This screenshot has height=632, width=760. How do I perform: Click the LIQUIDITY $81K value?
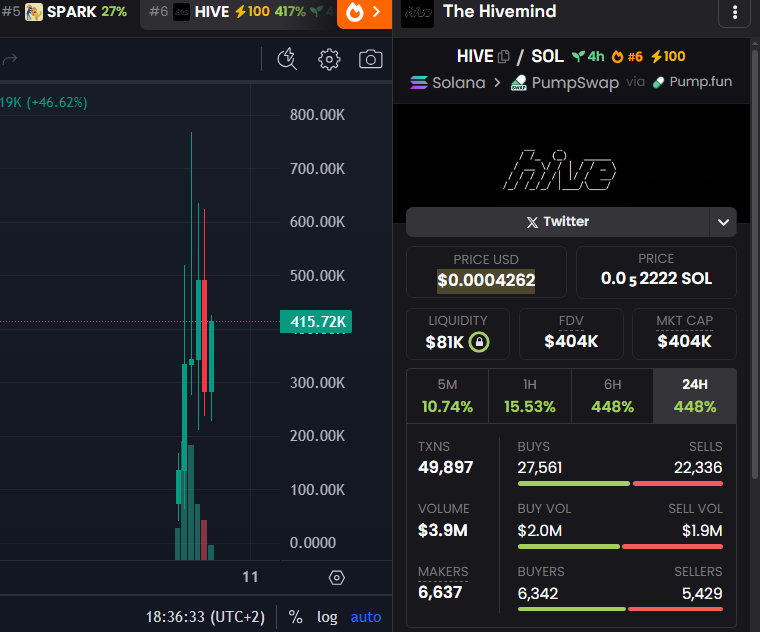pyautogui.click(x=444, y=342)
